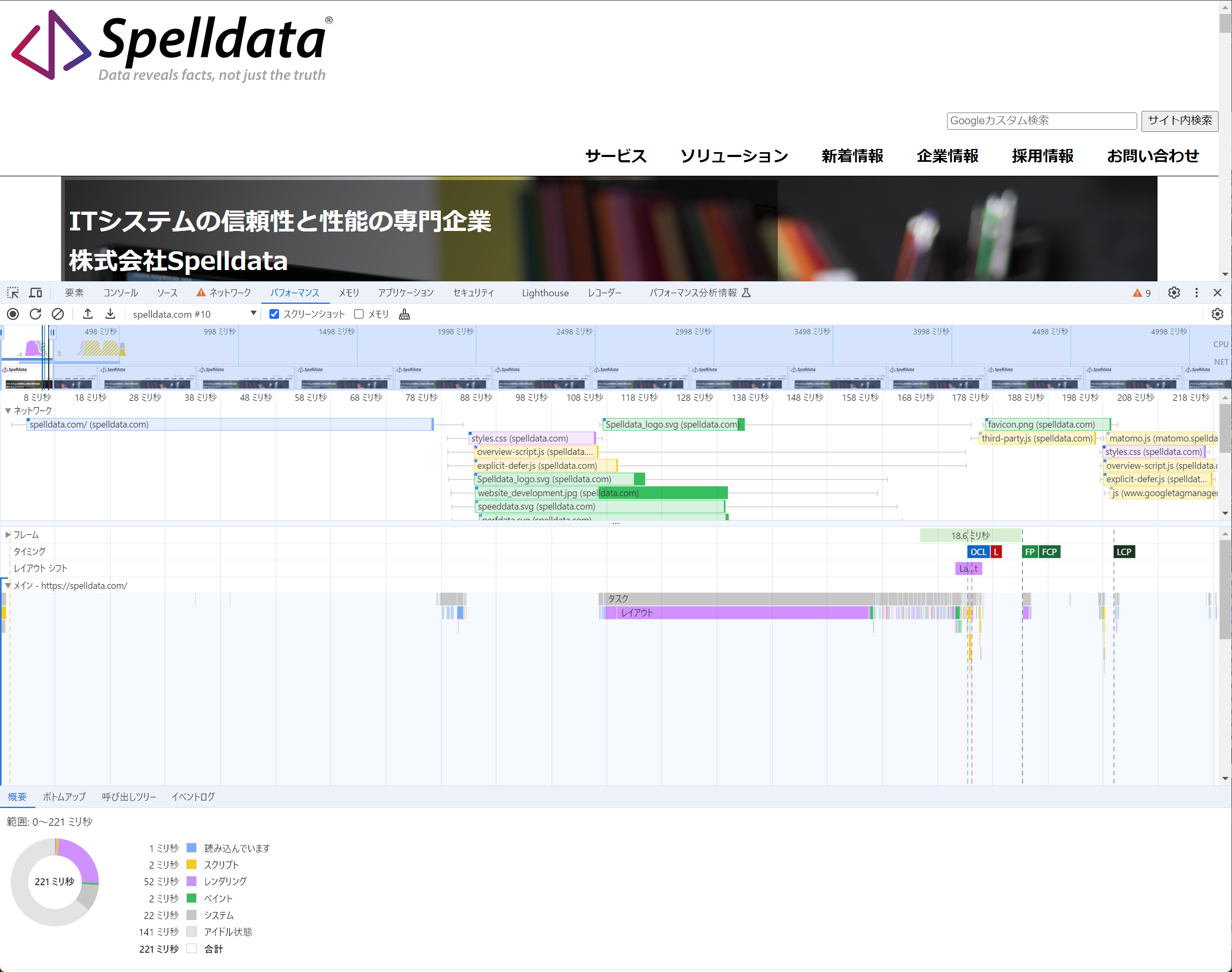Click the collect garbage broom icon

click(x=404, y=314)
